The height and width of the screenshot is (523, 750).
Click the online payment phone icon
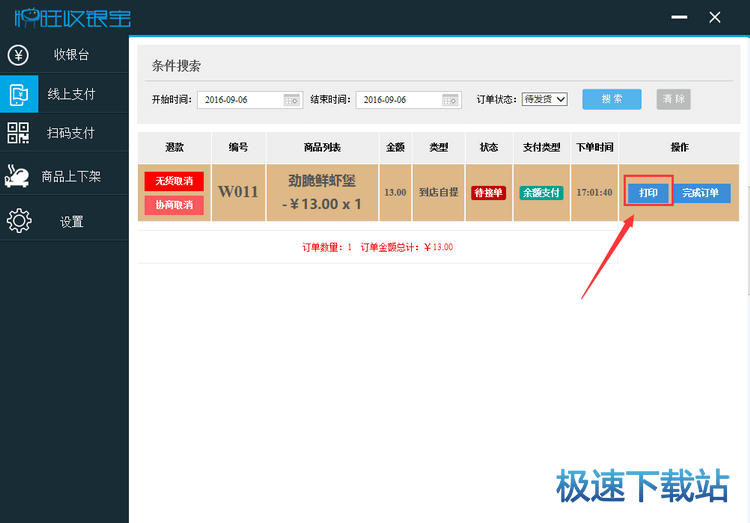click(x=19, y=94)
